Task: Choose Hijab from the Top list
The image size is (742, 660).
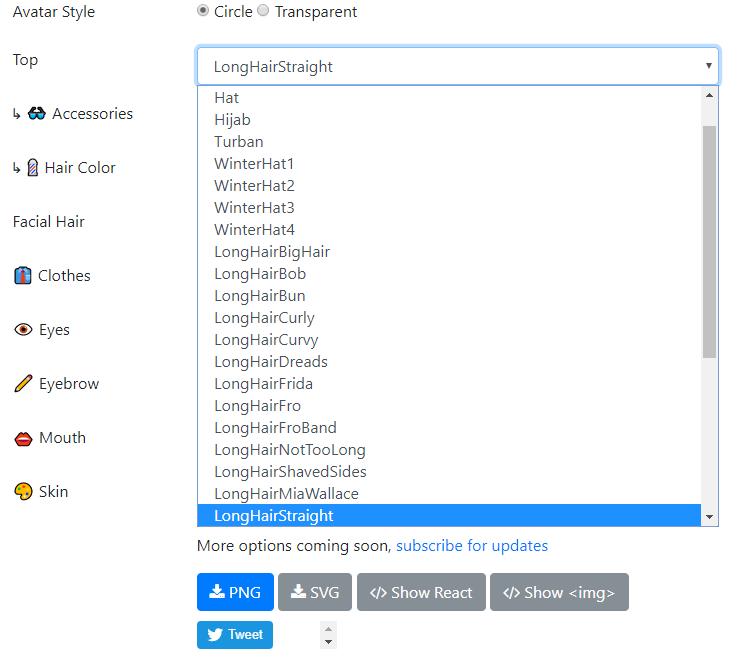Action: (232, 120)
